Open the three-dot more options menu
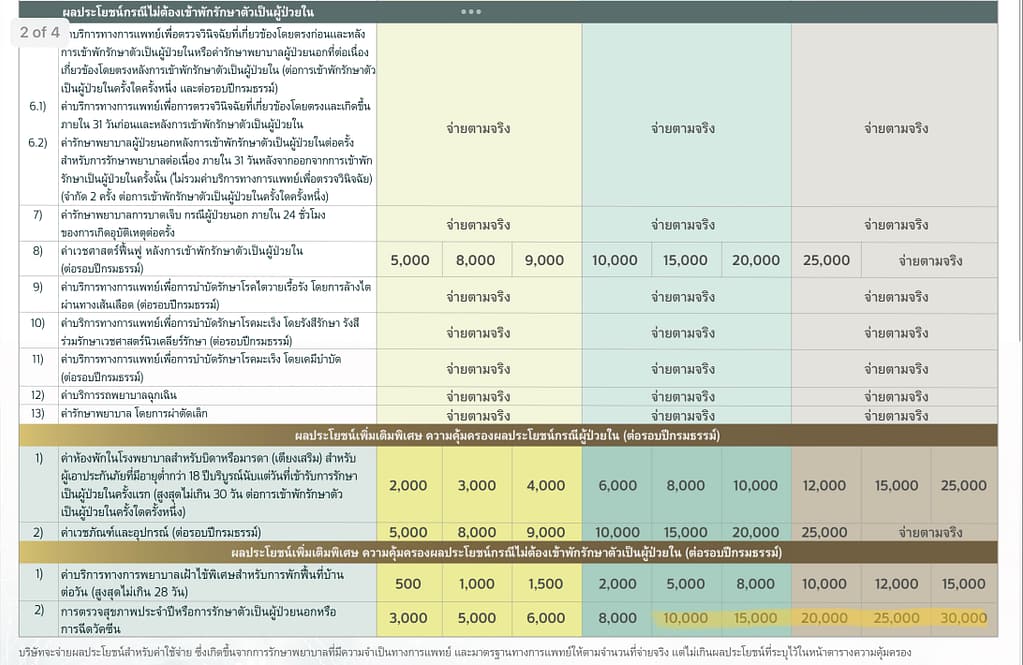This screenshot has width=1023, height=665. pos(471,12)
